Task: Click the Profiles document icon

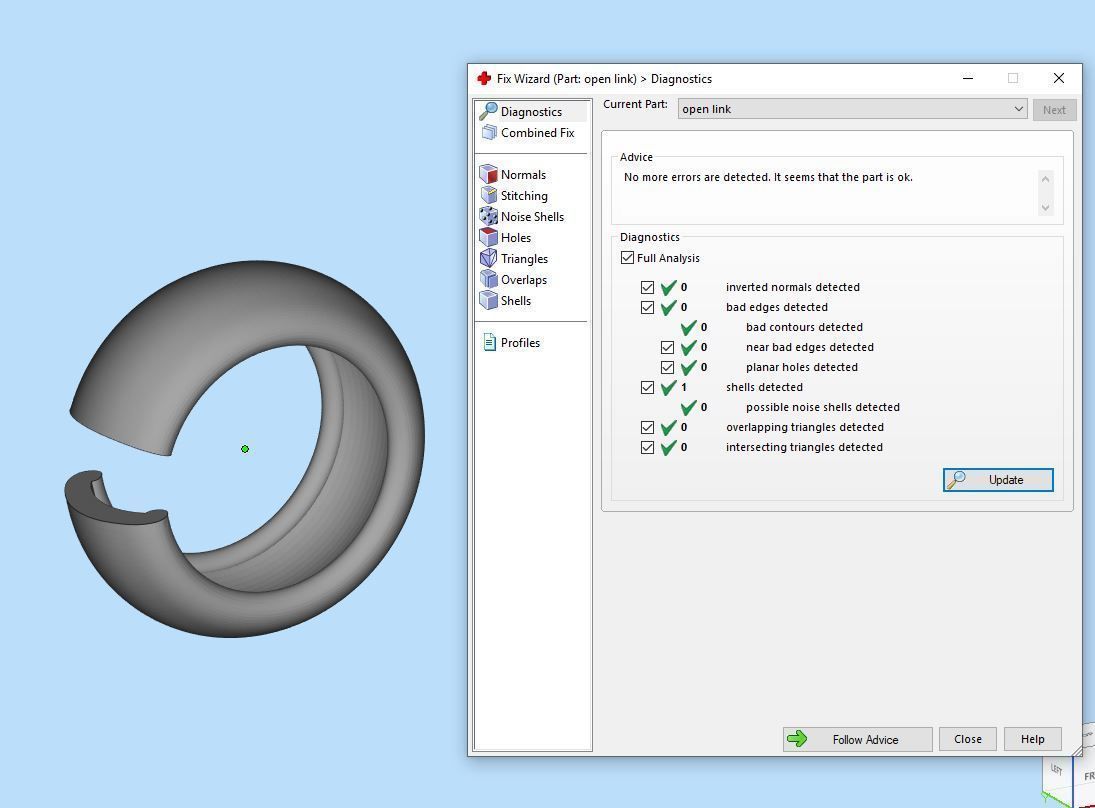Action: click(x=490, y=342)
